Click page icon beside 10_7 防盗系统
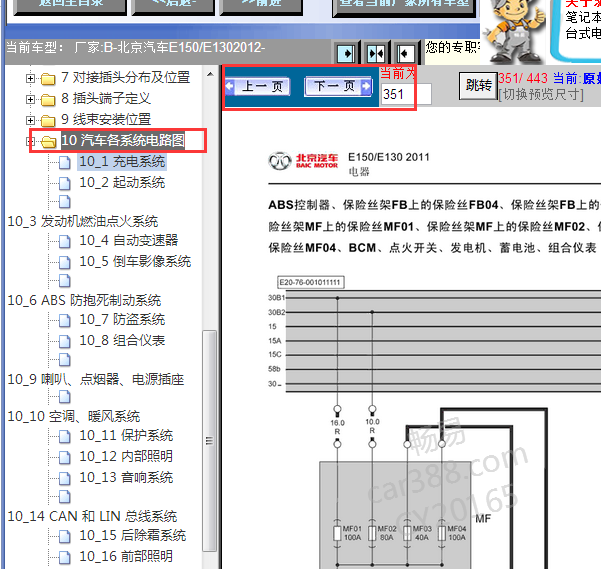Viewport: 601px width, 569px height. [x=65, y=320]
